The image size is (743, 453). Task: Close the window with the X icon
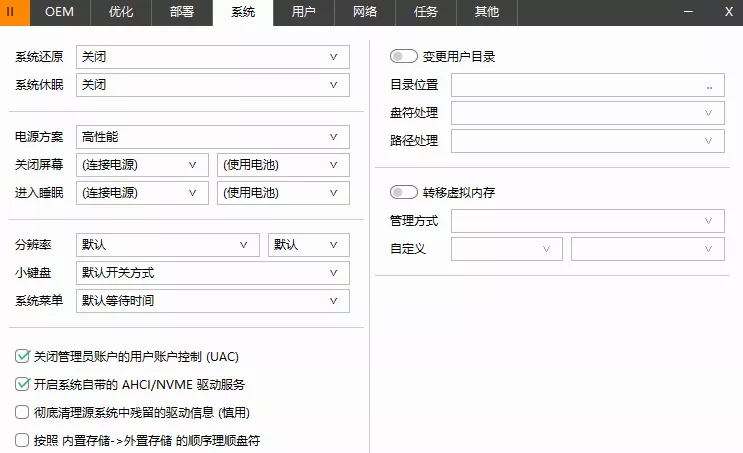click(x=727, y=12)
